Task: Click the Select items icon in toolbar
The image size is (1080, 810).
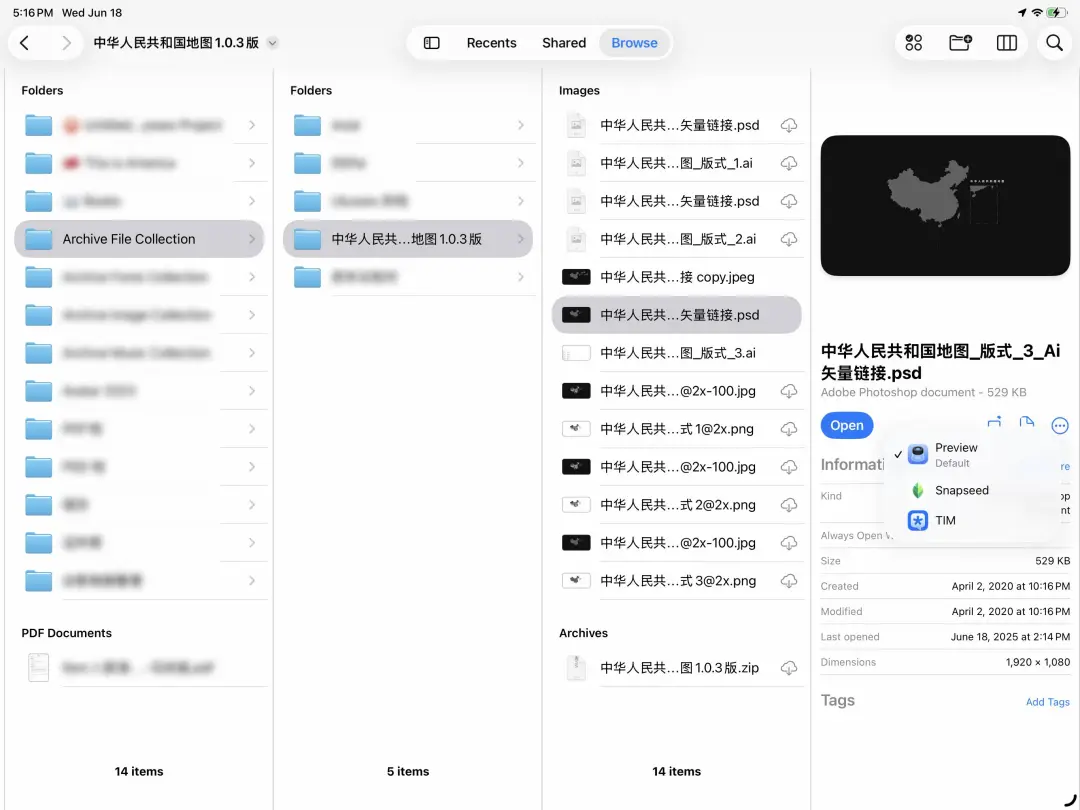Action: [x=913, y=43]
